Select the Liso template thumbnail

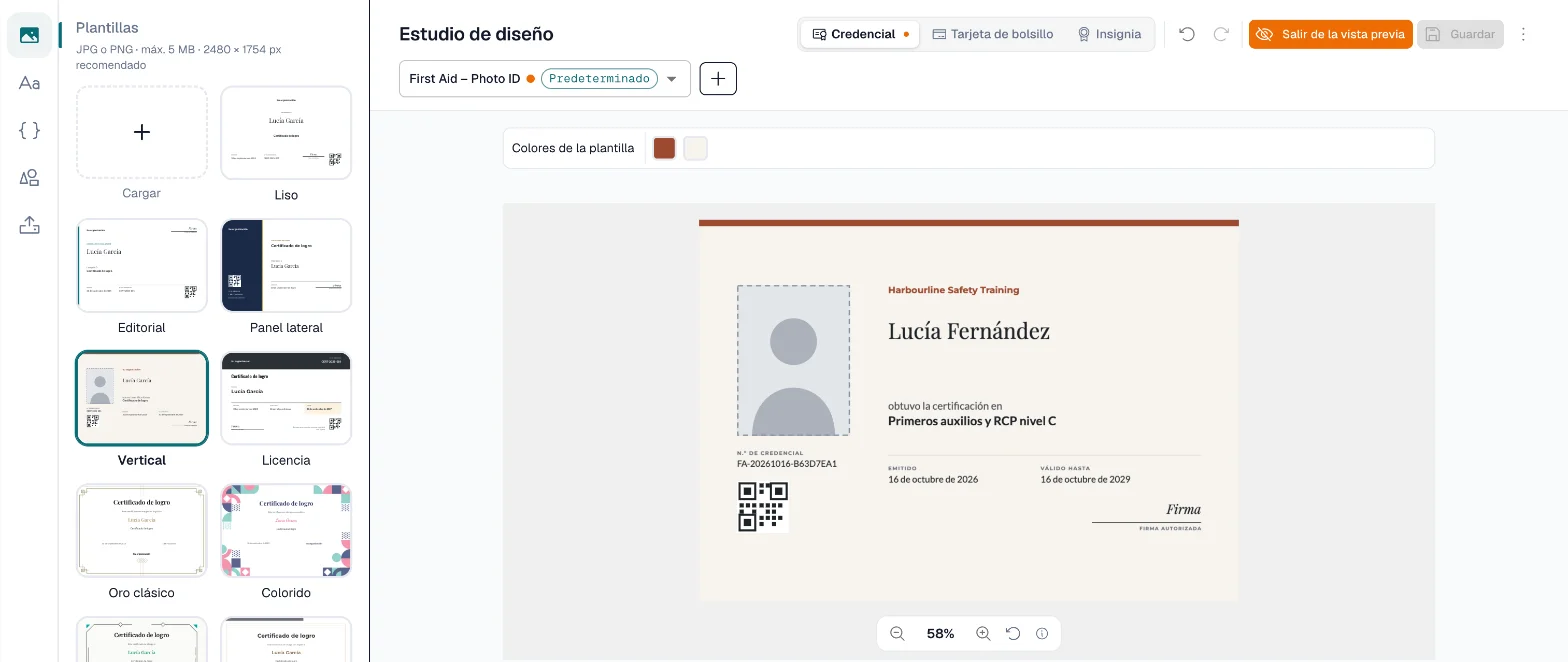click(286, 132)
